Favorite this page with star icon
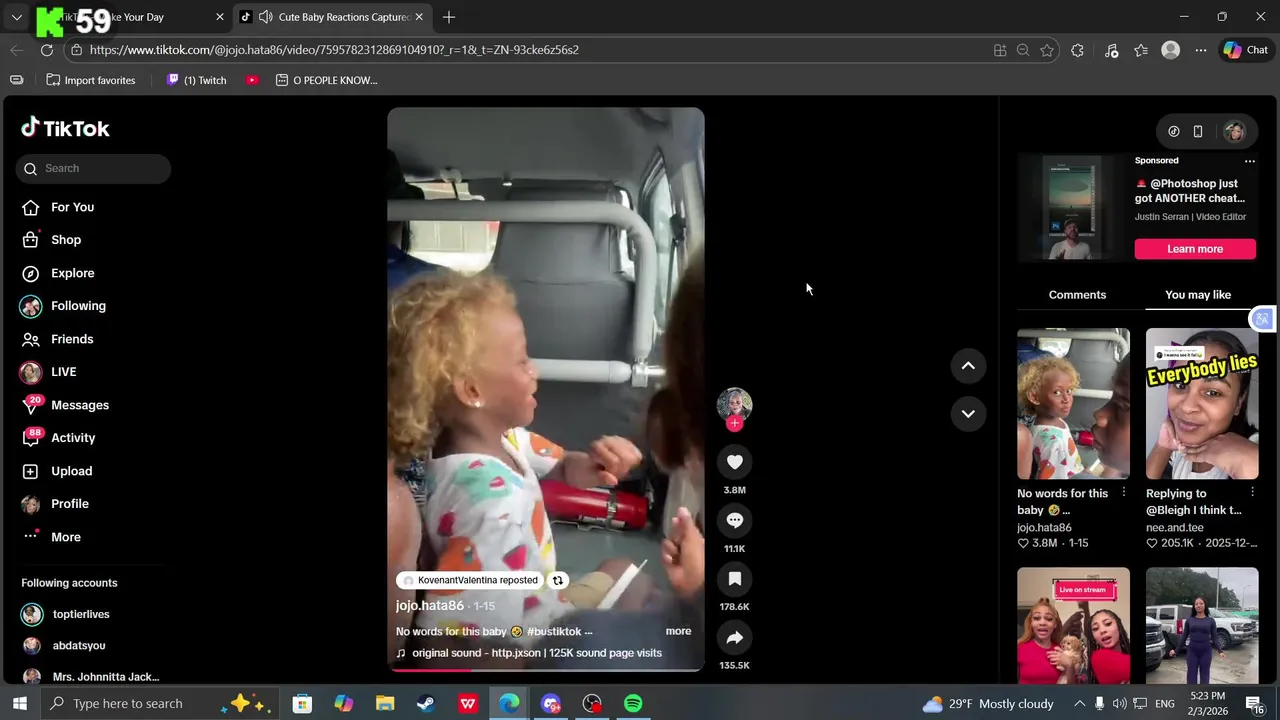This screenshot has width=1280, height=720. 1047,50
